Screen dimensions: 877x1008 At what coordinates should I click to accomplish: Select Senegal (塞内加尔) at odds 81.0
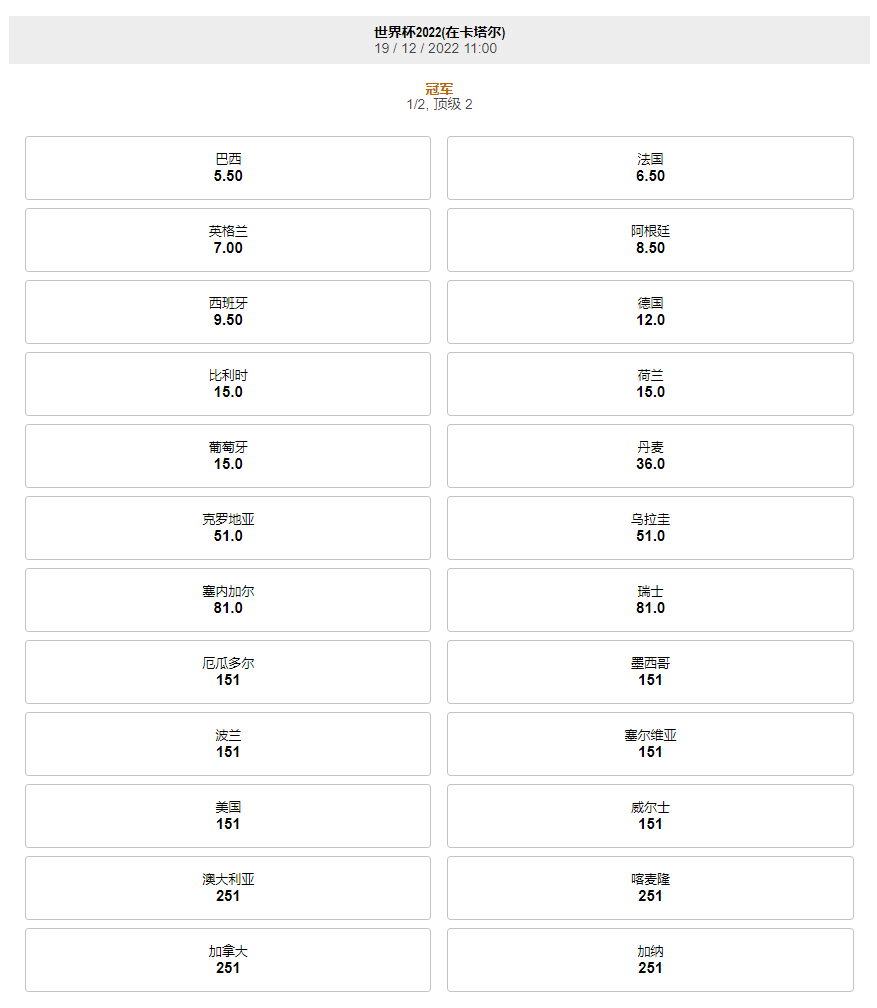click(x=228, y=600)
